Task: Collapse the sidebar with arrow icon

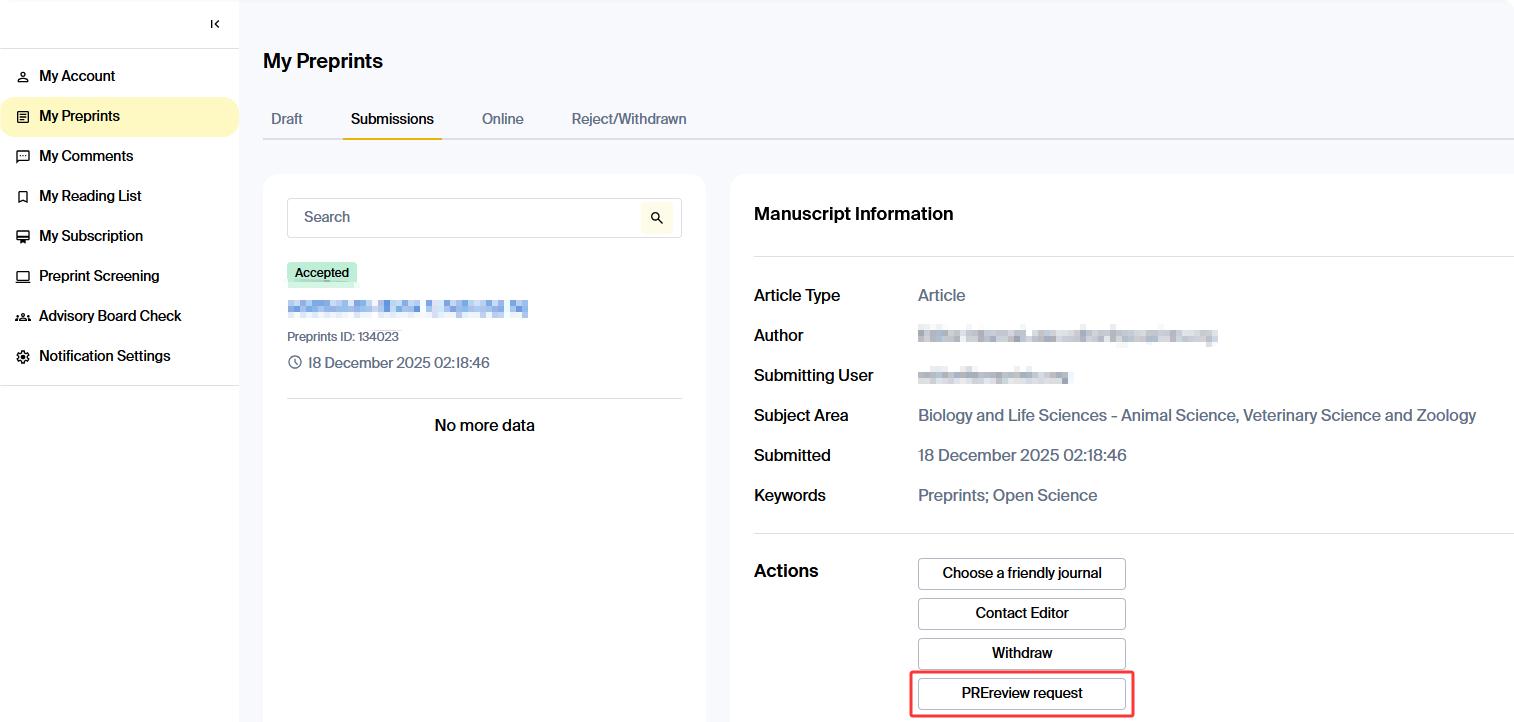Action: 215,24
